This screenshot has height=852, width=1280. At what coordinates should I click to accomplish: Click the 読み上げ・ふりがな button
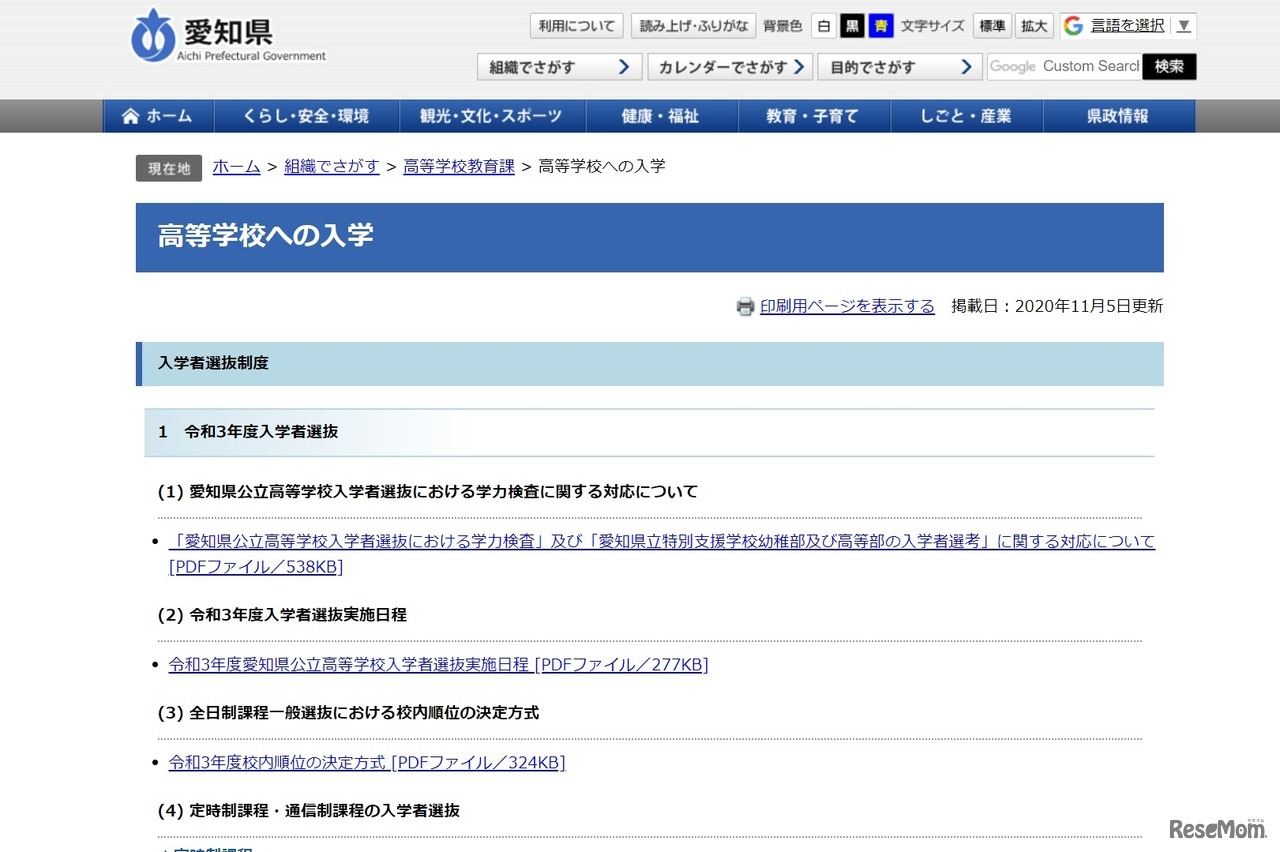[693, 25]
